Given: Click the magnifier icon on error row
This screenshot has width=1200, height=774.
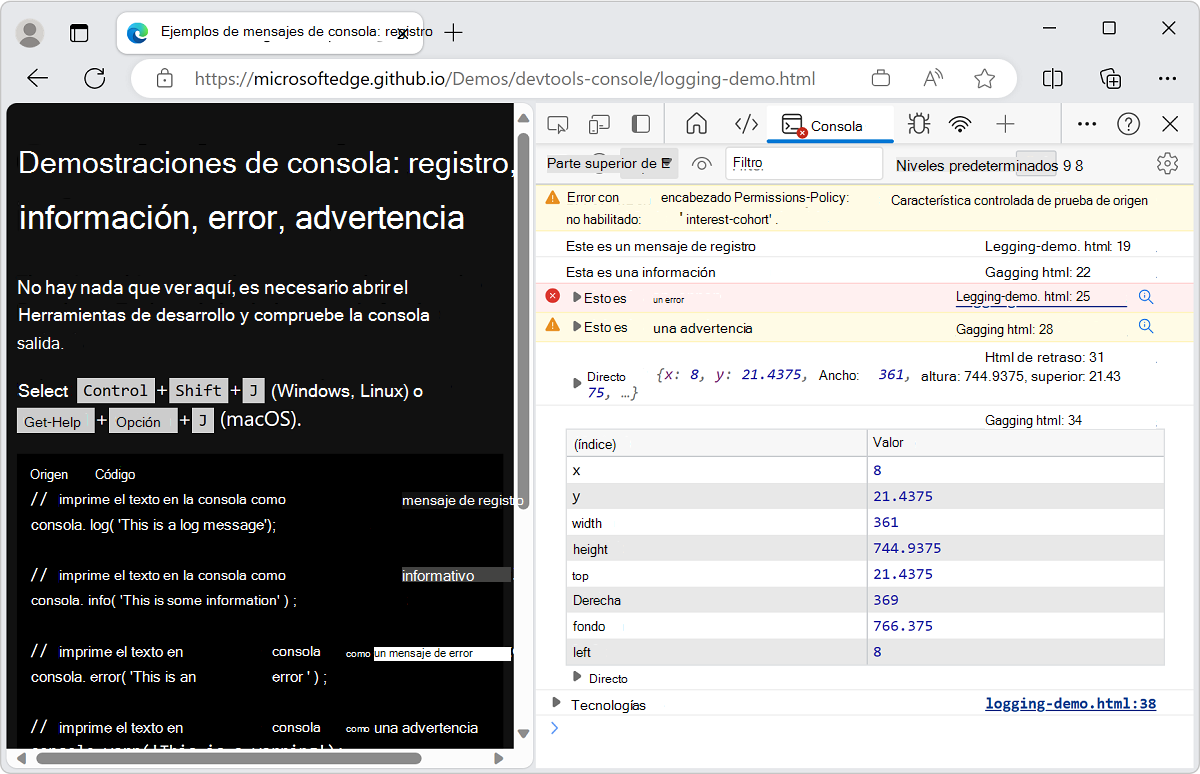Looking at the screenshot, I should [x=1146, y=297].
